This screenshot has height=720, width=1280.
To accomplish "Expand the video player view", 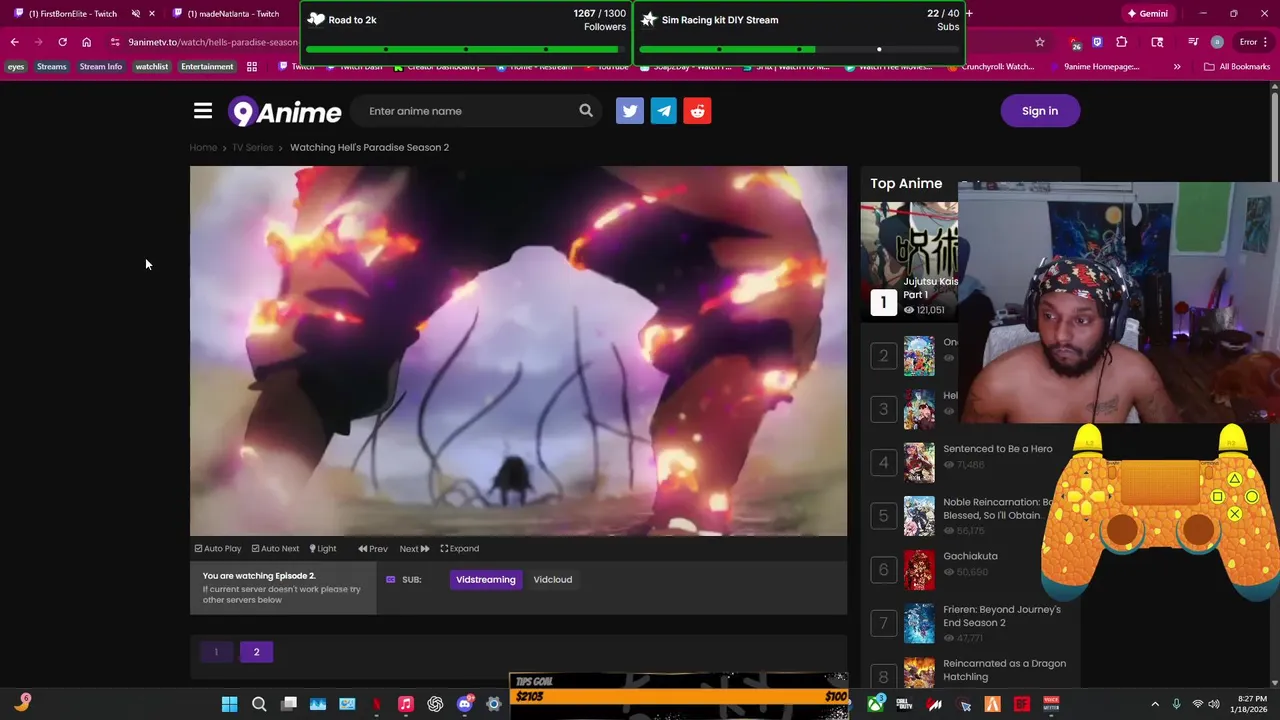I will (460, 549).
